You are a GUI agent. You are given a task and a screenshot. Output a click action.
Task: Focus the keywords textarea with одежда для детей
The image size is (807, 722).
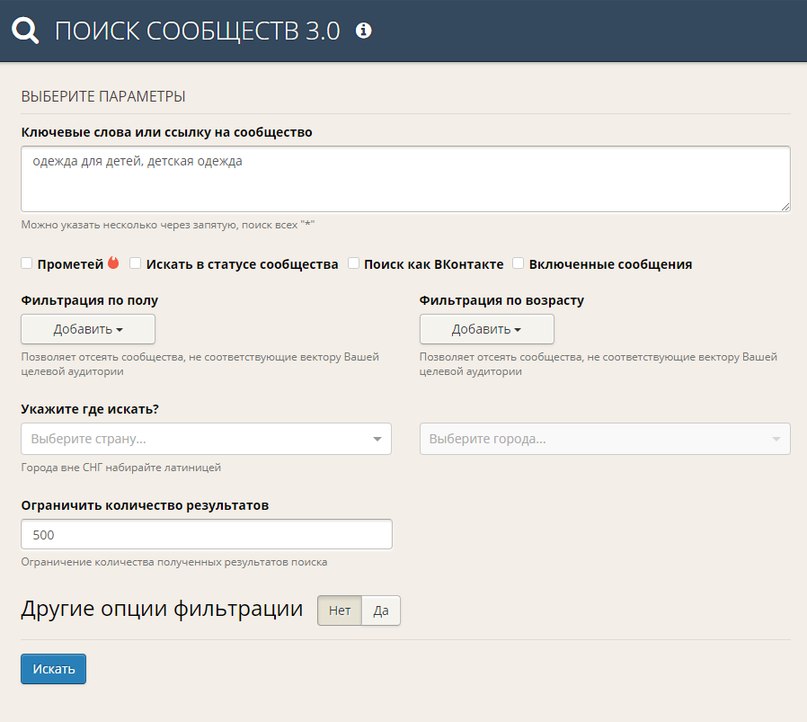pos(405,179)
